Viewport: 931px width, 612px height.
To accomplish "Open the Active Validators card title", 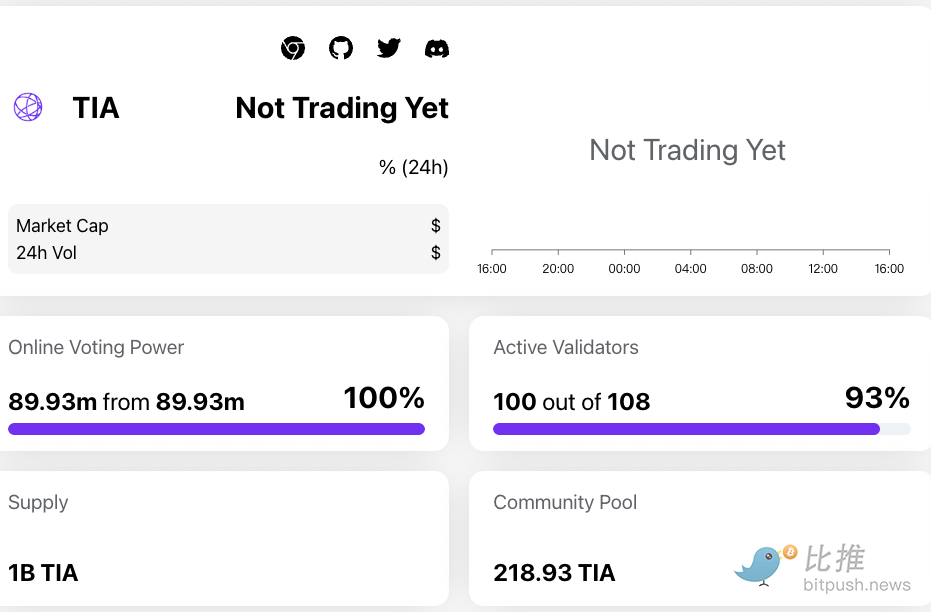I will click(566, 348).
